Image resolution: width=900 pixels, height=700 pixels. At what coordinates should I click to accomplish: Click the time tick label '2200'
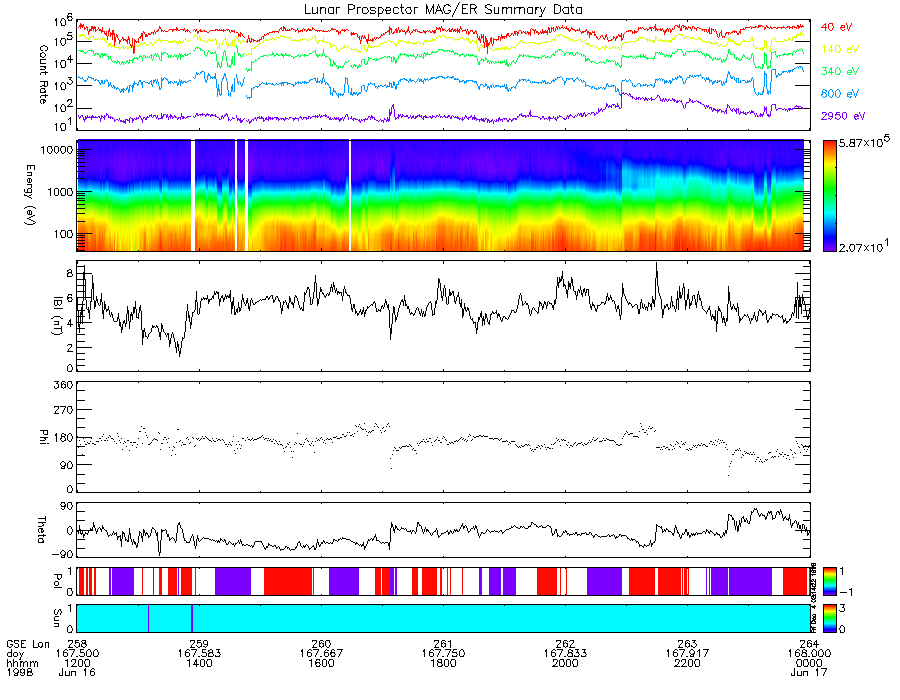click(x=687, y=663)
